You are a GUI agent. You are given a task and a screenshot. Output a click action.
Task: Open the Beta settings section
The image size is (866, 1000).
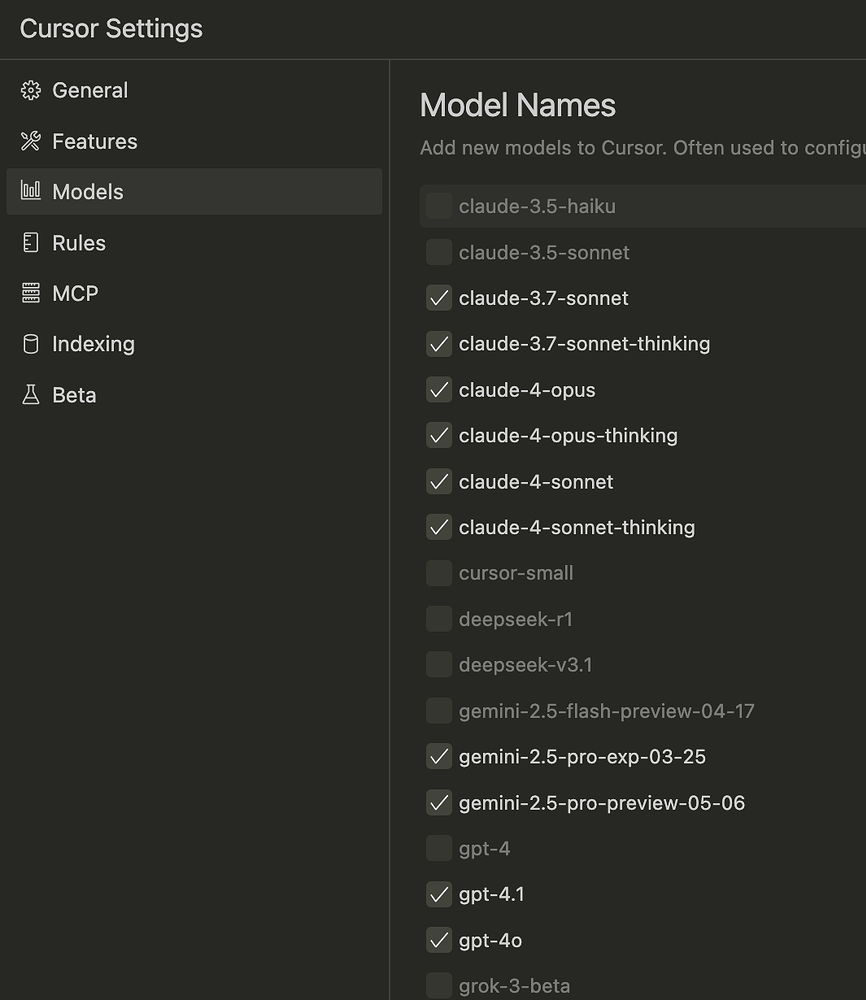point(194,395)
